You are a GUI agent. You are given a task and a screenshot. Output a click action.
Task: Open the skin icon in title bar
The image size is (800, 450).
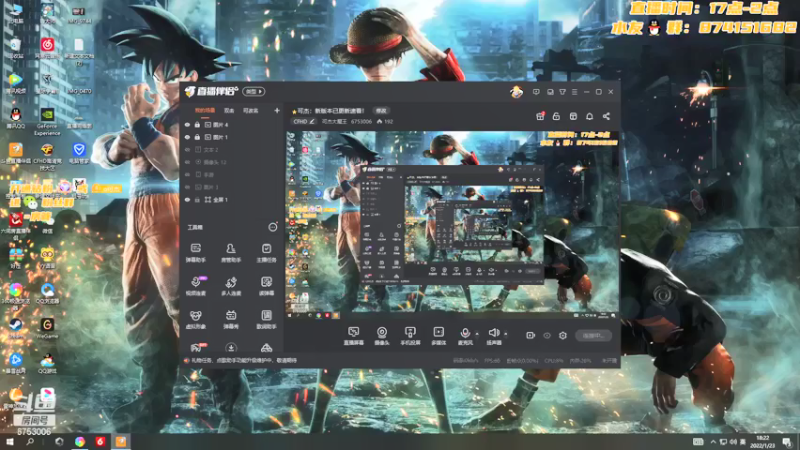click(562, 92)
